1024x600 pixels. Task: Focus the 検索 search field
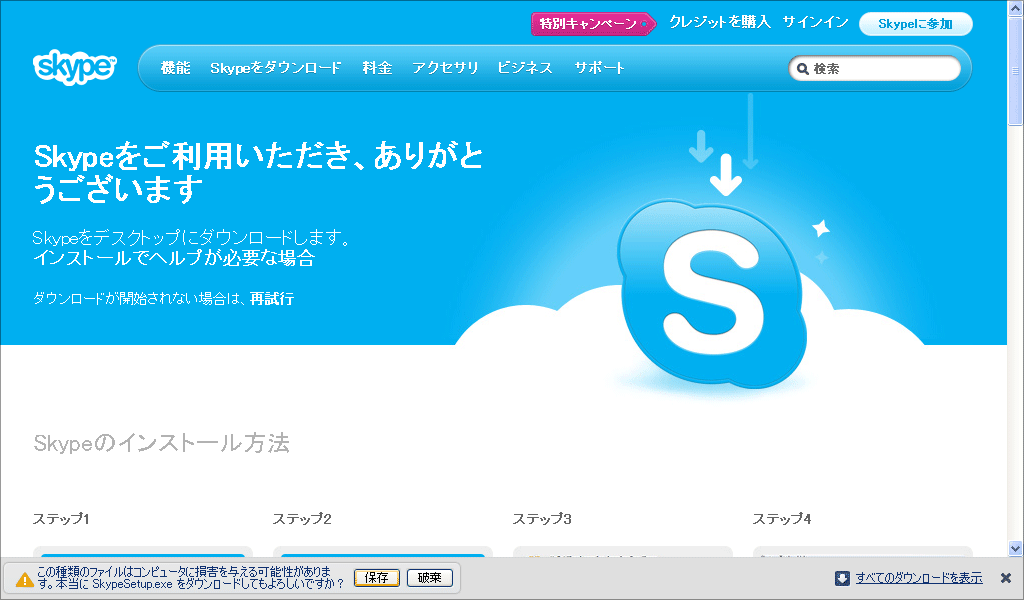[x=875, y=69]
